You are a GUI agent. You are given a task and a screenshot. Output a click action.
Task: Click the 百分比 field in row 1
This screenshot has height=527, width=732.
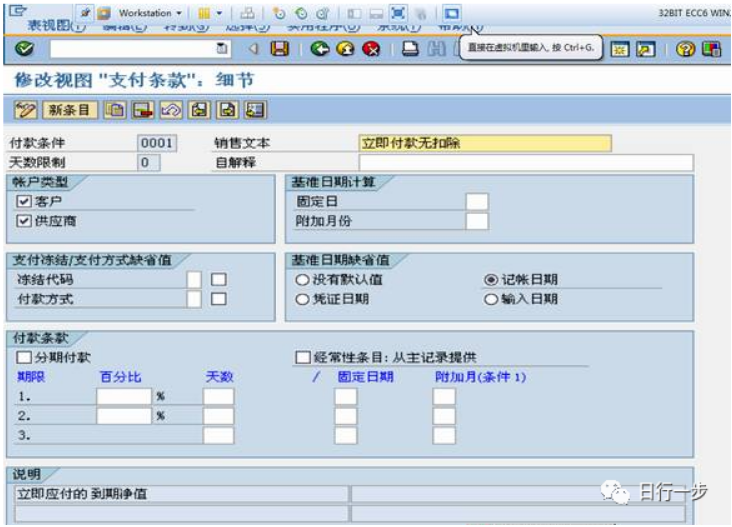(x=124, y=396)
